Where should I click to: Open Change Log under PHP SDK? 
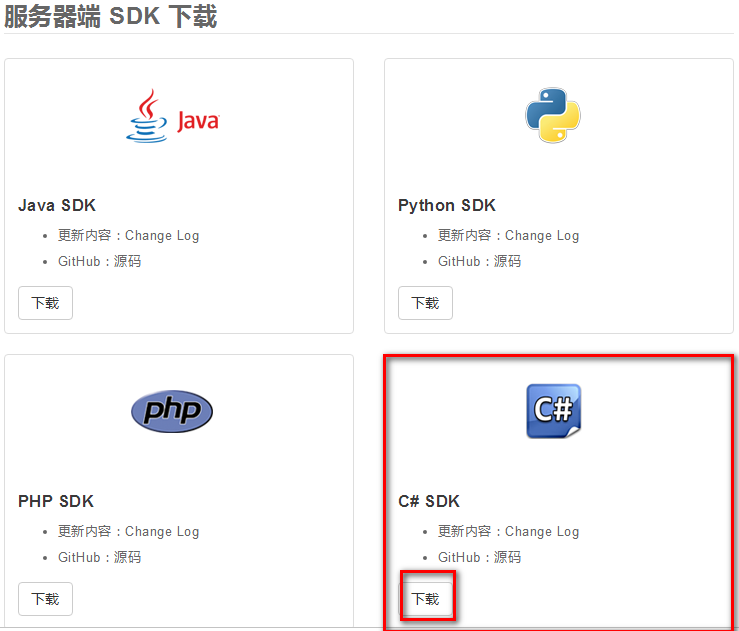[x=162, y=531]
